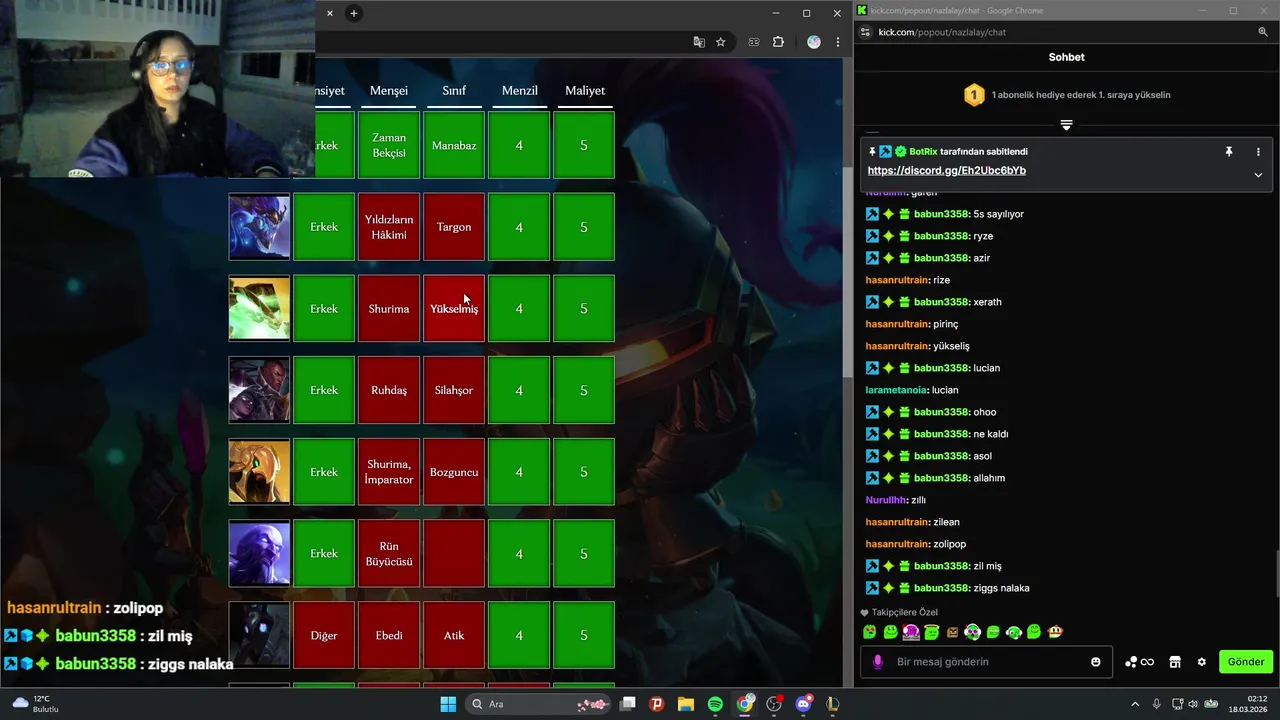The height and width of the screenshot is (720, 1280).
Task: Click the Zaman Bekçisi cell
Action: 389,145
